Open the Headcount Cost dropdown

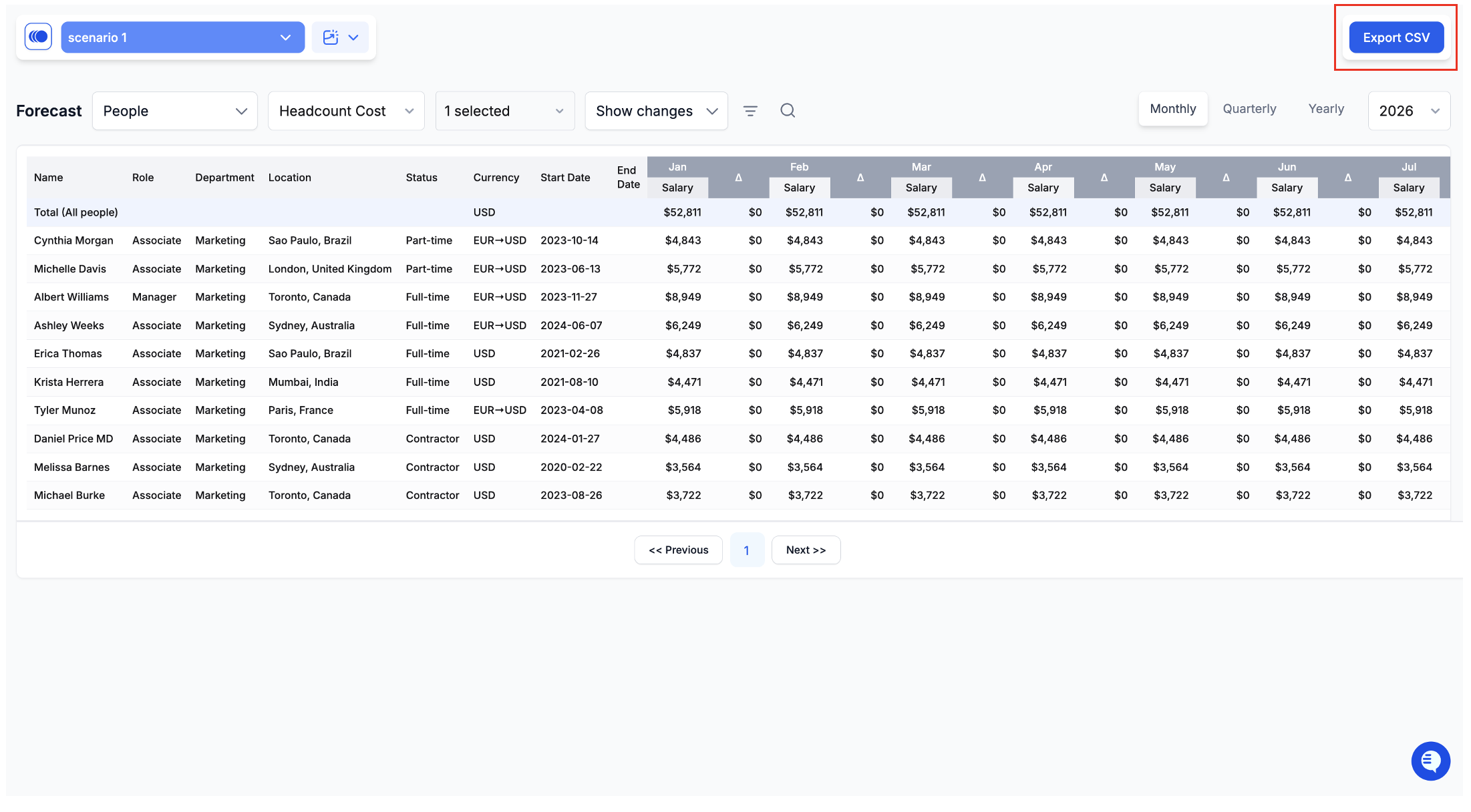(345, 111)
